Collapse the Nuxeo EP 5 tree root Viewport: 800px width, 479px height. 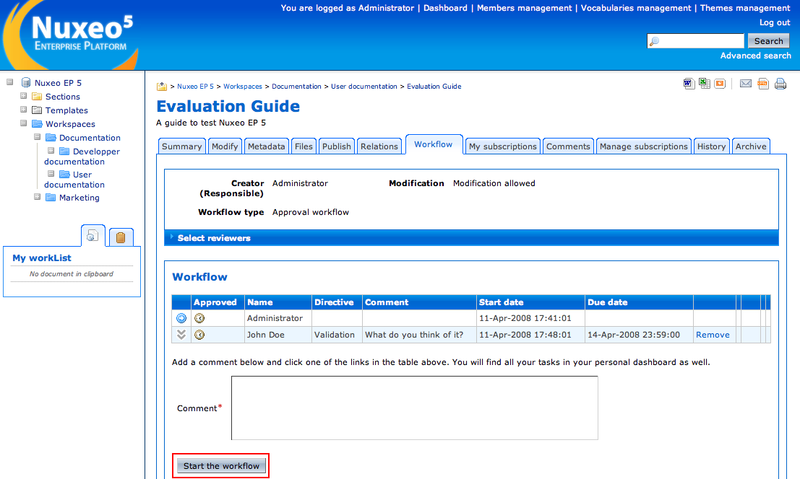click(10, 82)
